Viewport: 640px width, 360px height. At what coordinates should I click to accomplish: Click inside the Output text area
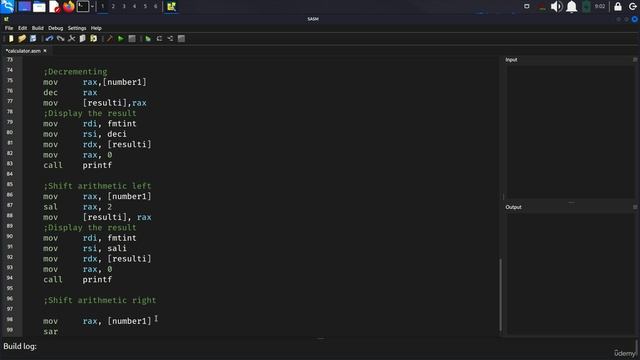pyautogui.click(x=570, y=273)
